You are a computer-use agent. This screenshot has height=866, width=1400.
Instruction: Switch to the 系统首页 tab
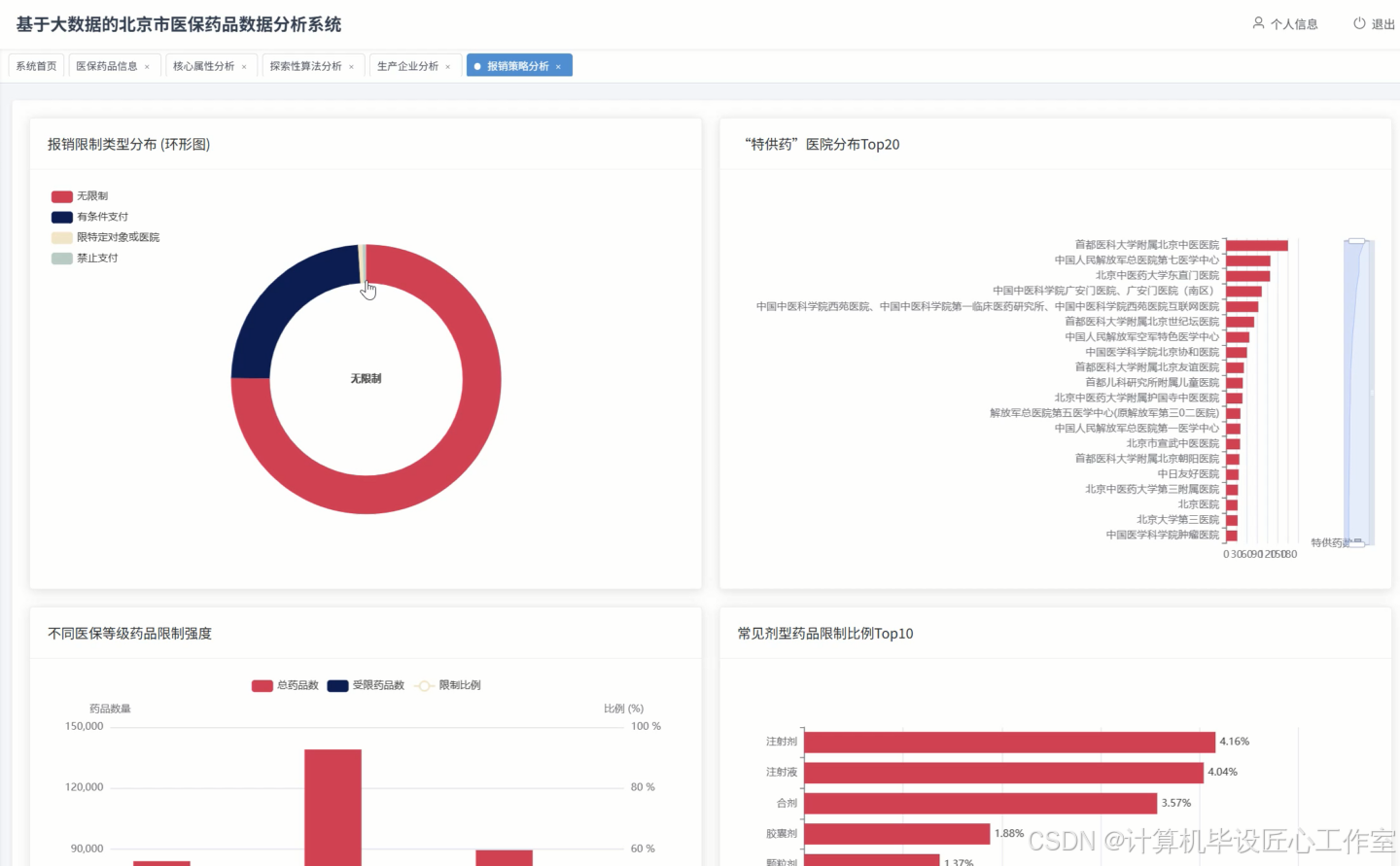(x=36, y=66)
